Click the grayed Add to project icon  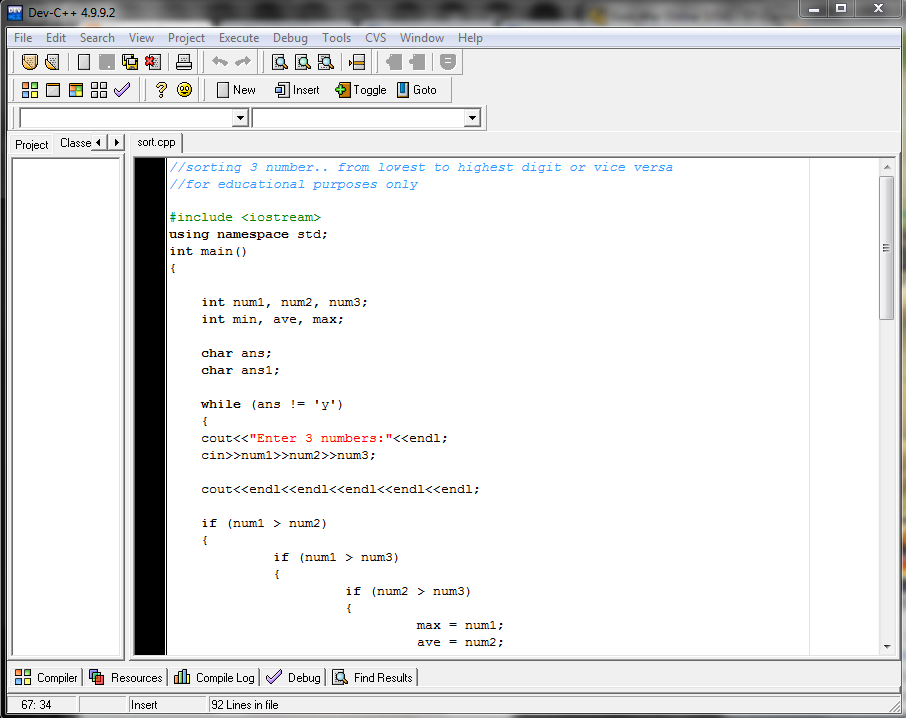point(393,62)
